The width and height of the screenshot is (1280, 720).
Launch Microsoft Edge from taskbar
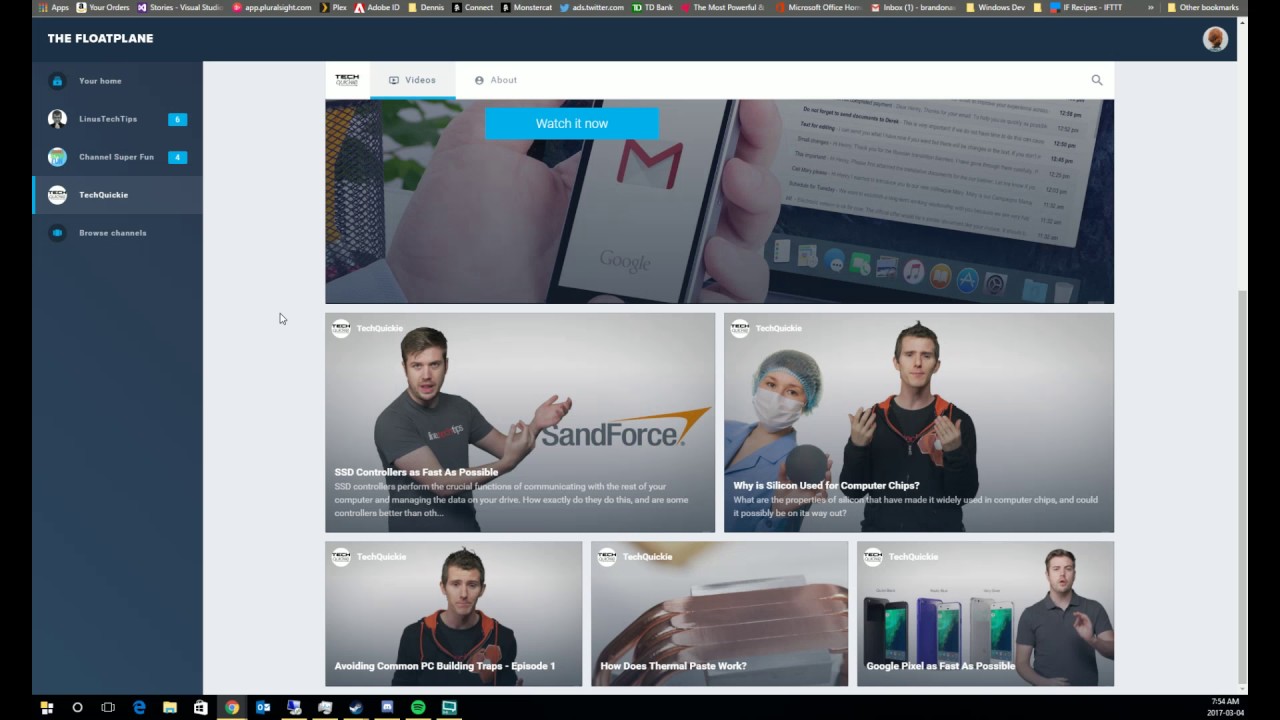click(139, 707)
